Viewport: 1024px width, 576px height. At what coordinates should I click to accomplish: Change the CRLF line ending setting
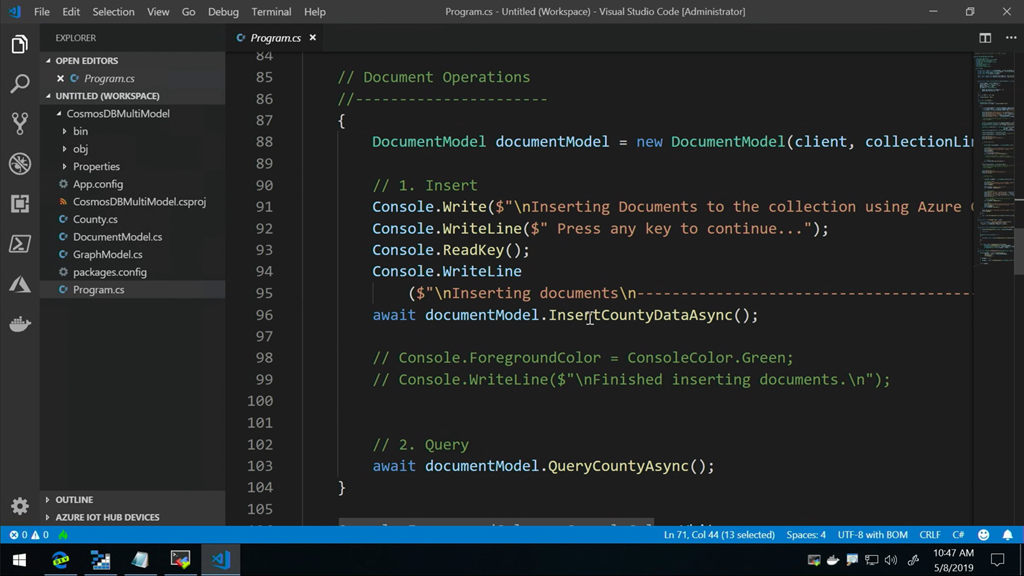click(x=929, y=535)
